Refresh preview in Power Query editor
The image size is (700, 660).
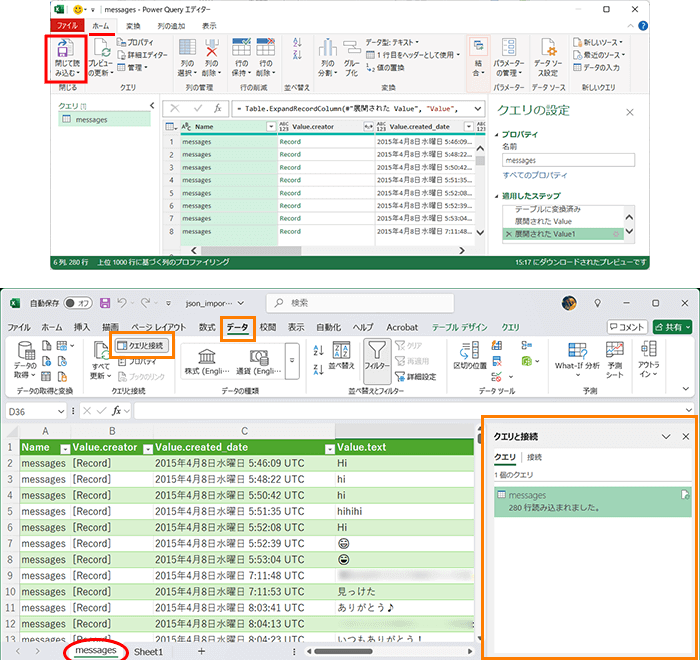[101, 58]
